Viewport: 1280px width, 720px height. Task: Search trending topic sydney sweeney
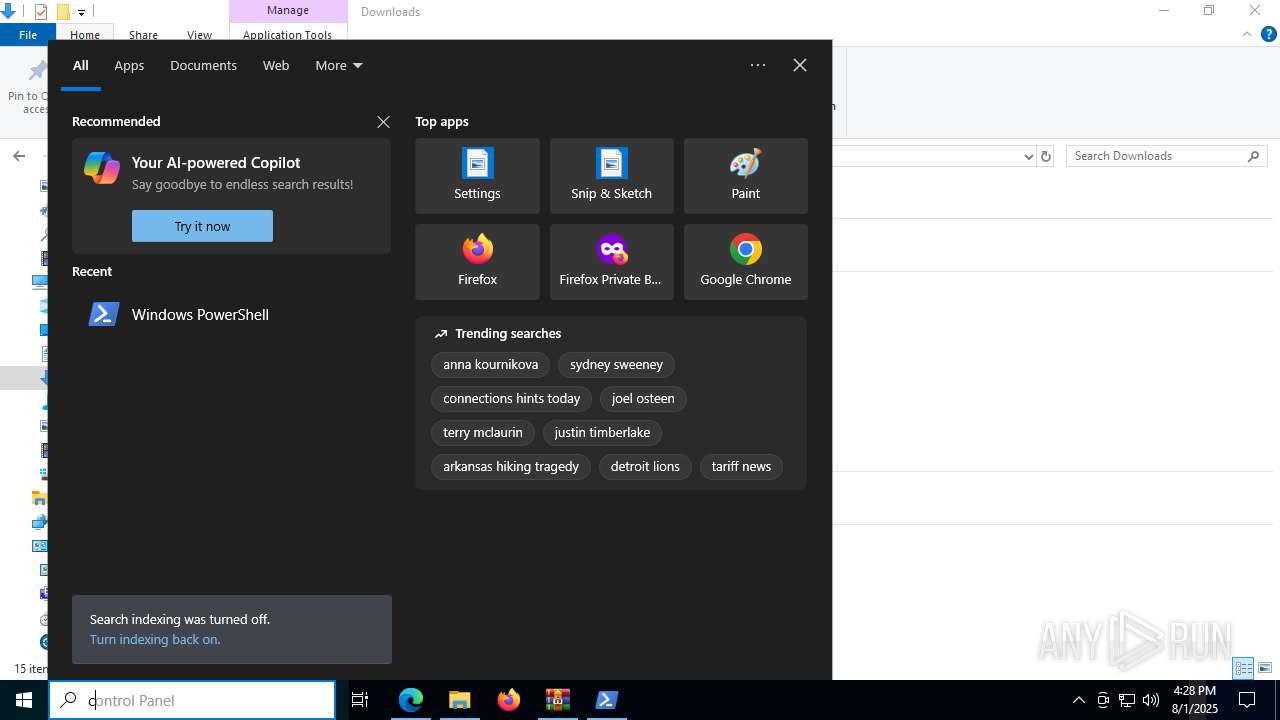616,365
